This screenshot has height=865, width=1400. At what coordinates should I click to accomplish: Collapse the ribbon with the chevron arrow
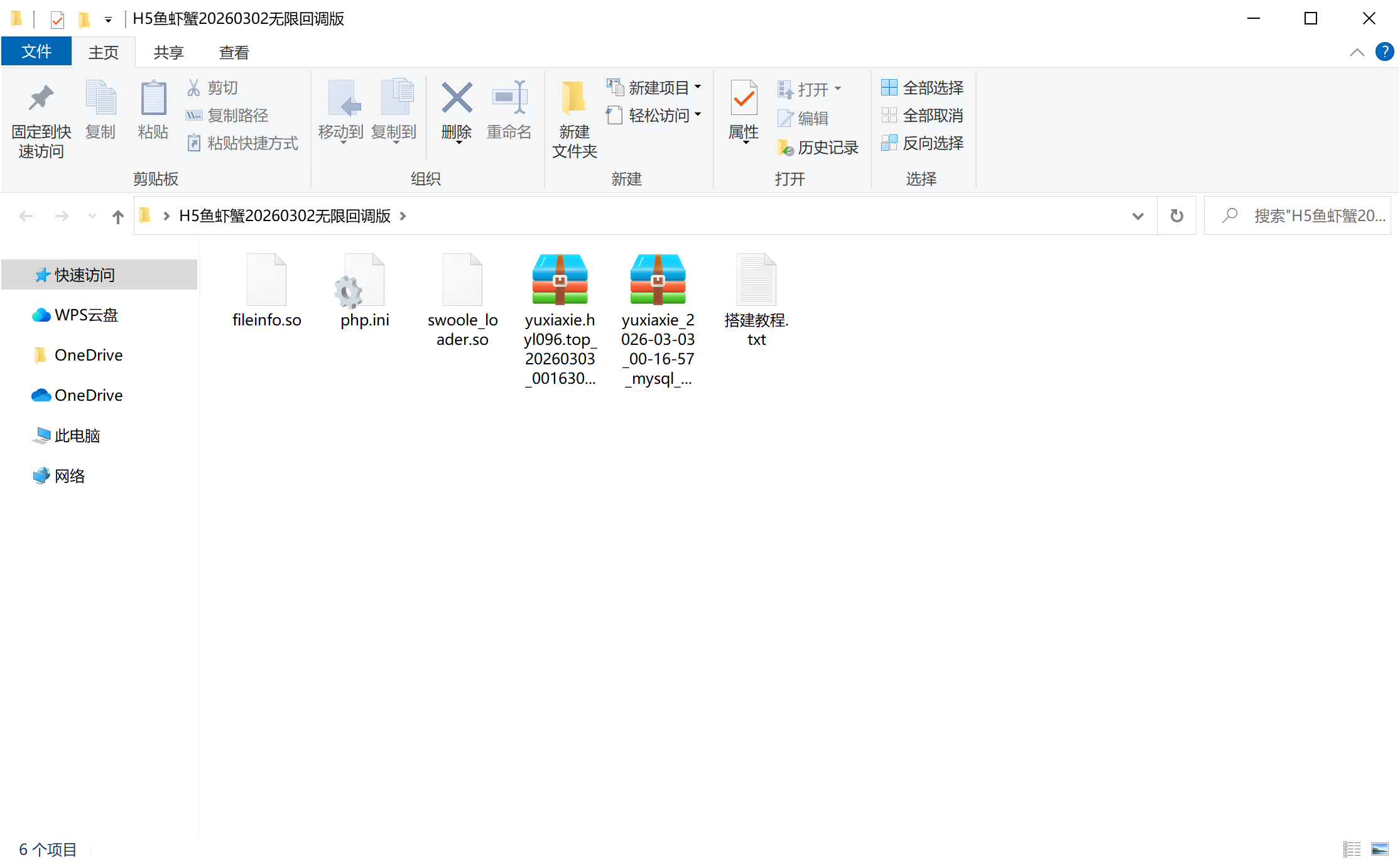(1357, 53)
